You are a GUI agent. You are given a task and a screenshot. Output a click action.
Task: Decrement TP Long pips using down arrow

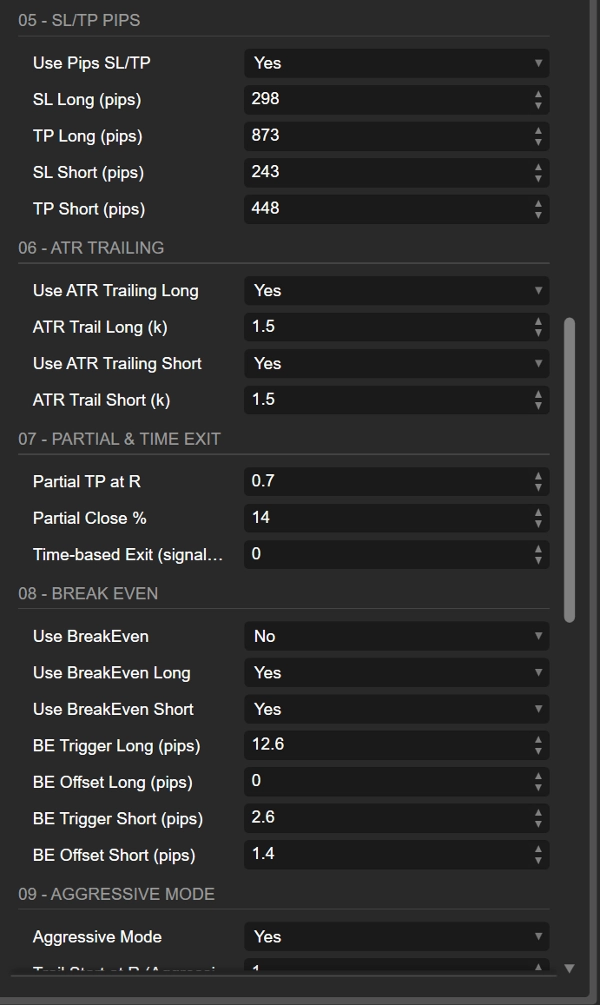tap(536, 141)
